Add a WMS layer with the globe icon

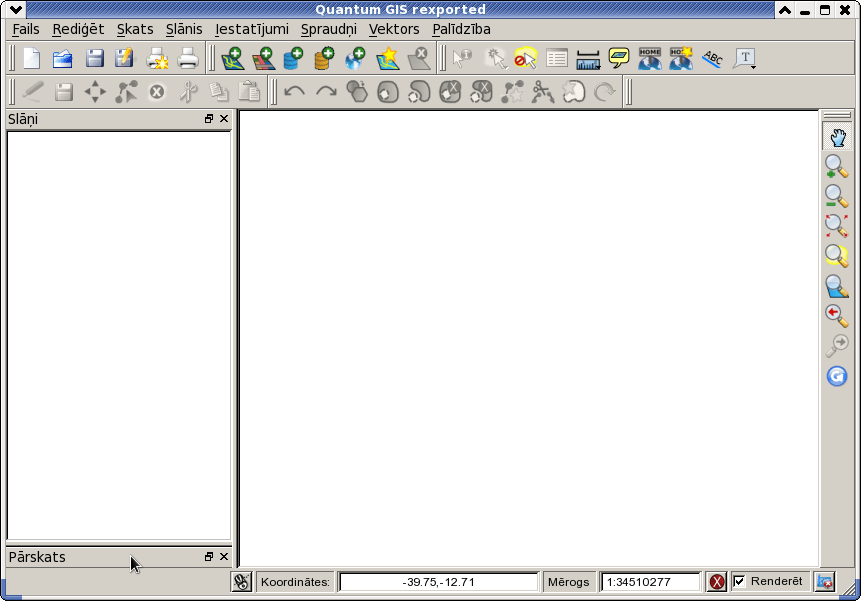355,58
